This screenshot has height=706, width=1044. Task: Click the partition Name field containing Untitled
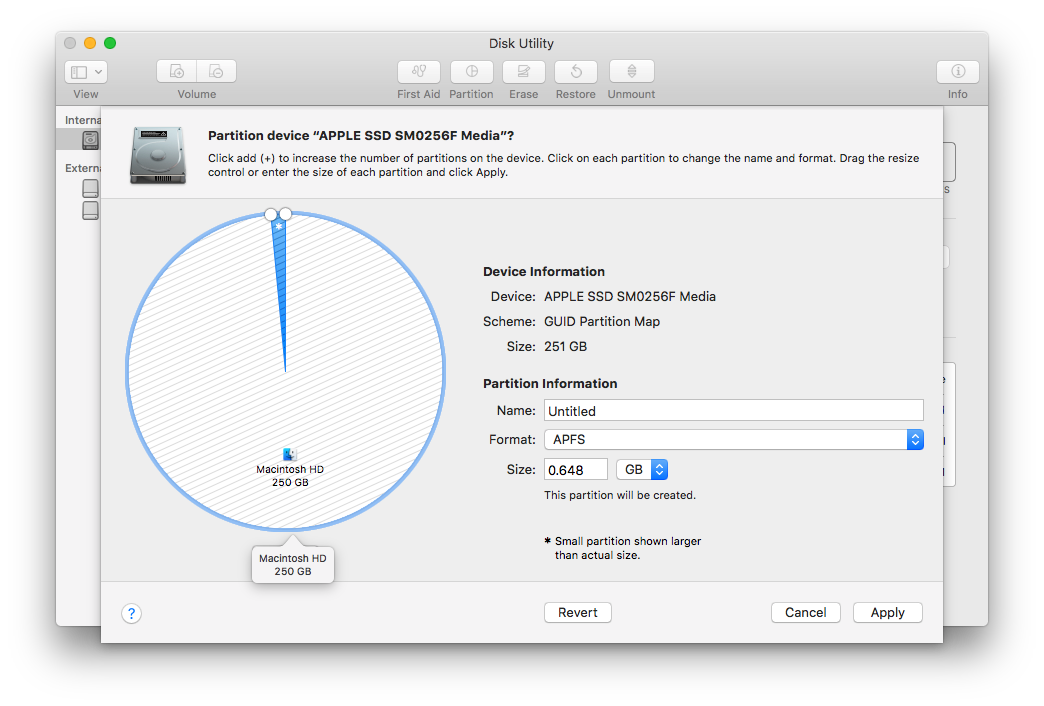click(734, 411)
